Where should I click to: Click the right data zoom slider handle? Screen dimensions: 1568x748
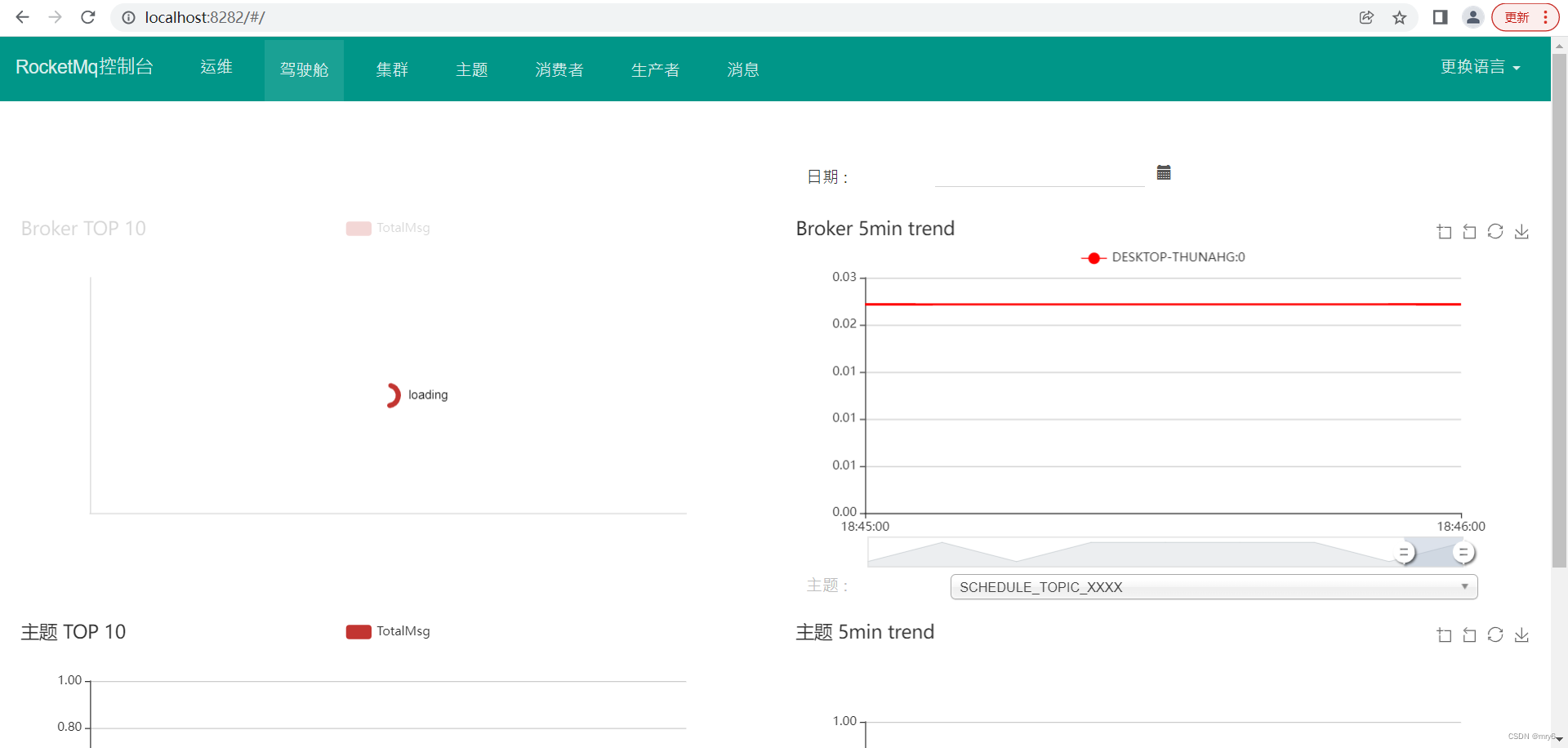[x=1463, y=553]
